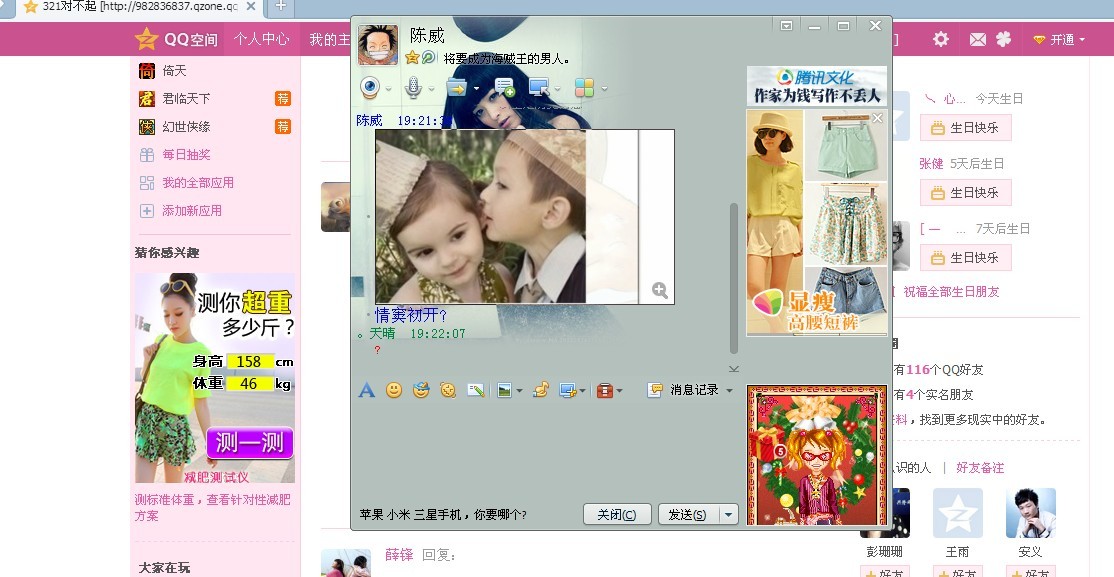Open the yellow smiley emoticon picker
Image resolution: width=1114 pixels, height=577 pixels.
pos(394,389)
